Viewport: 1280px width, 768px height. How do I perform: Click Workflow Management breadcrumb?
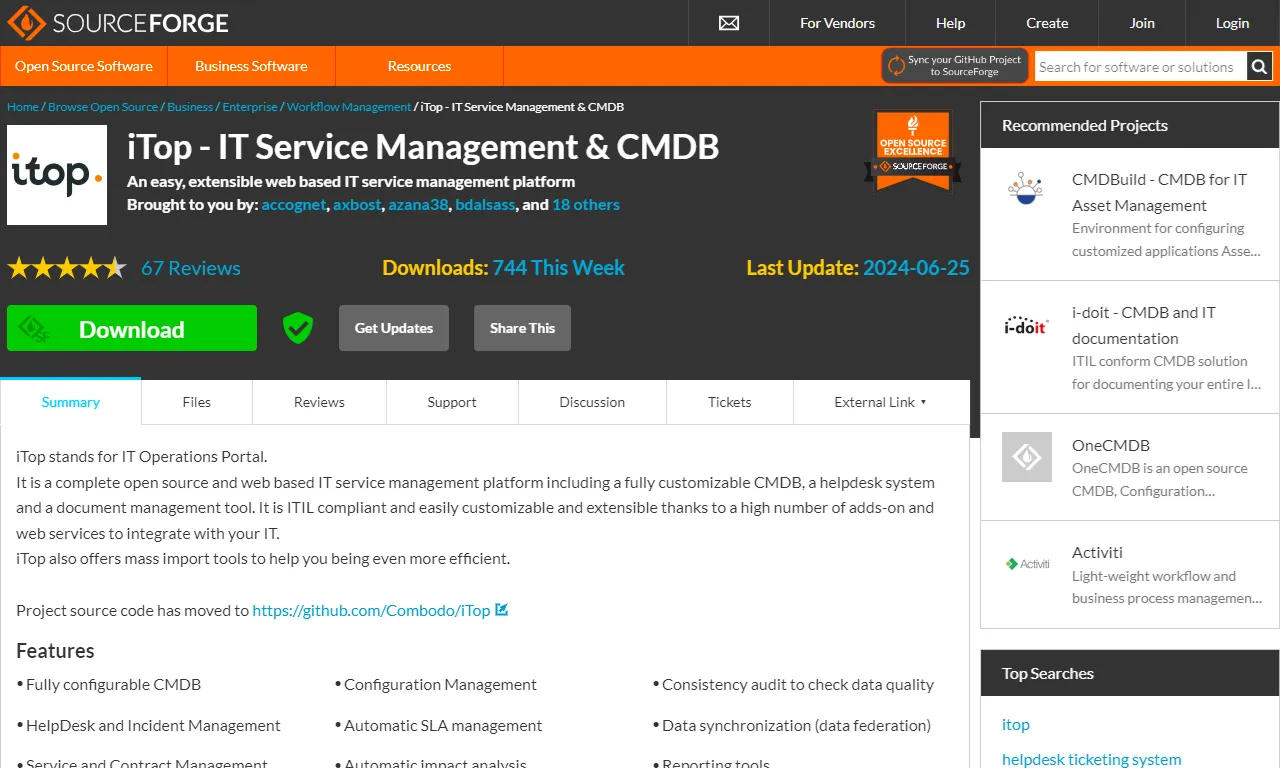[x=349, y=107]
